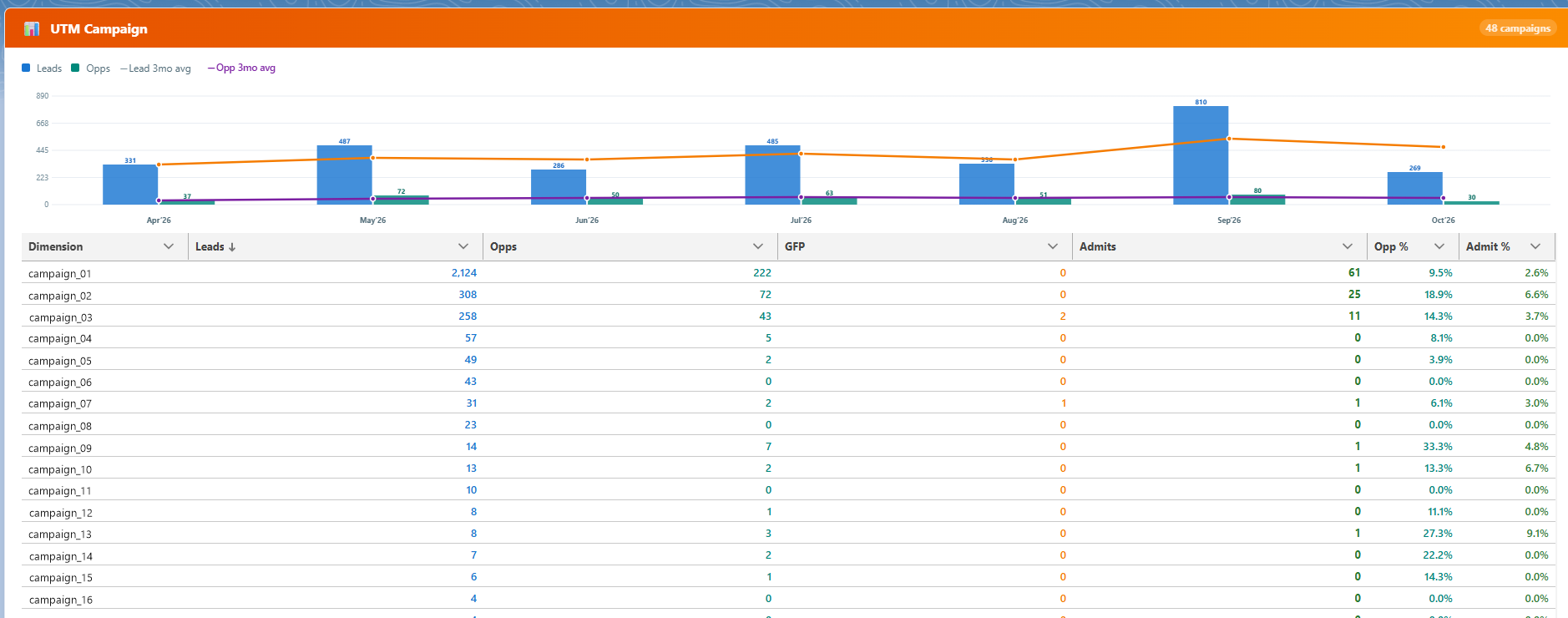Click the Leads column header
The width and height of the screenshot is (1568, 618).
(336, 247)
